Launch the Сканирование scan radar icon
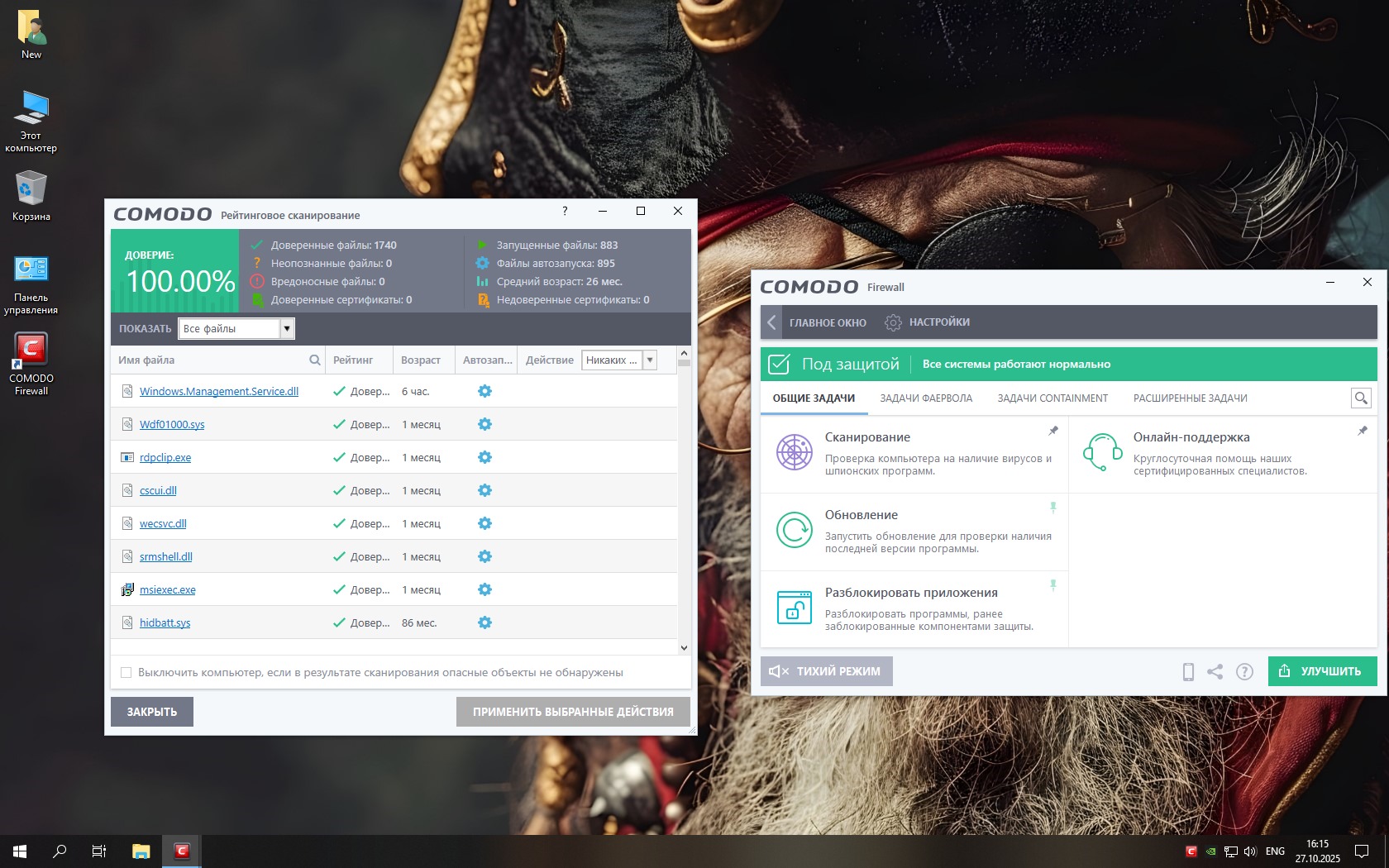Screen dimensions: 1389x868 click(794, 452)
